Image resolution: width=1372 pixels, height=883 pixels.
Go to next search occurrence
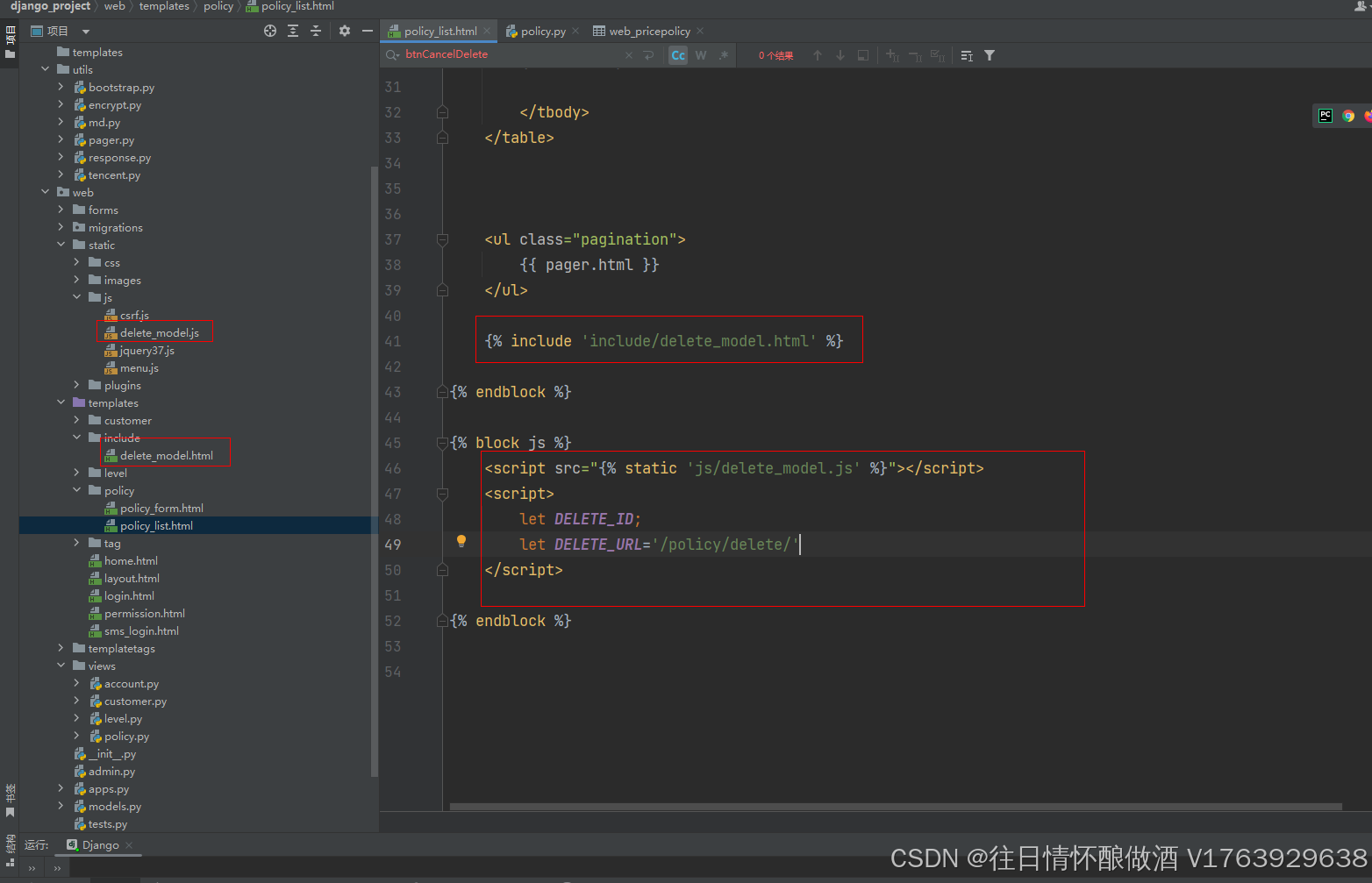tap(840, 55)
